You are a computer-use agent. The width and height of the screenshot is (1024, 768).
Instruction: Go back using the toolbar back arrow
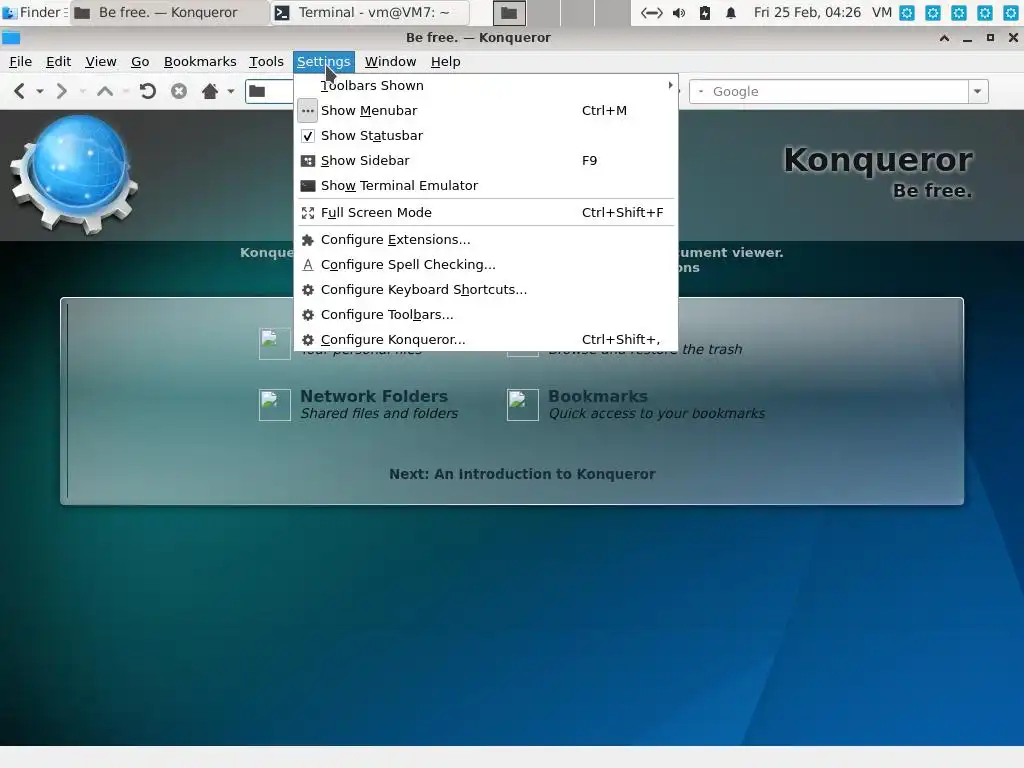click(20, 91)
